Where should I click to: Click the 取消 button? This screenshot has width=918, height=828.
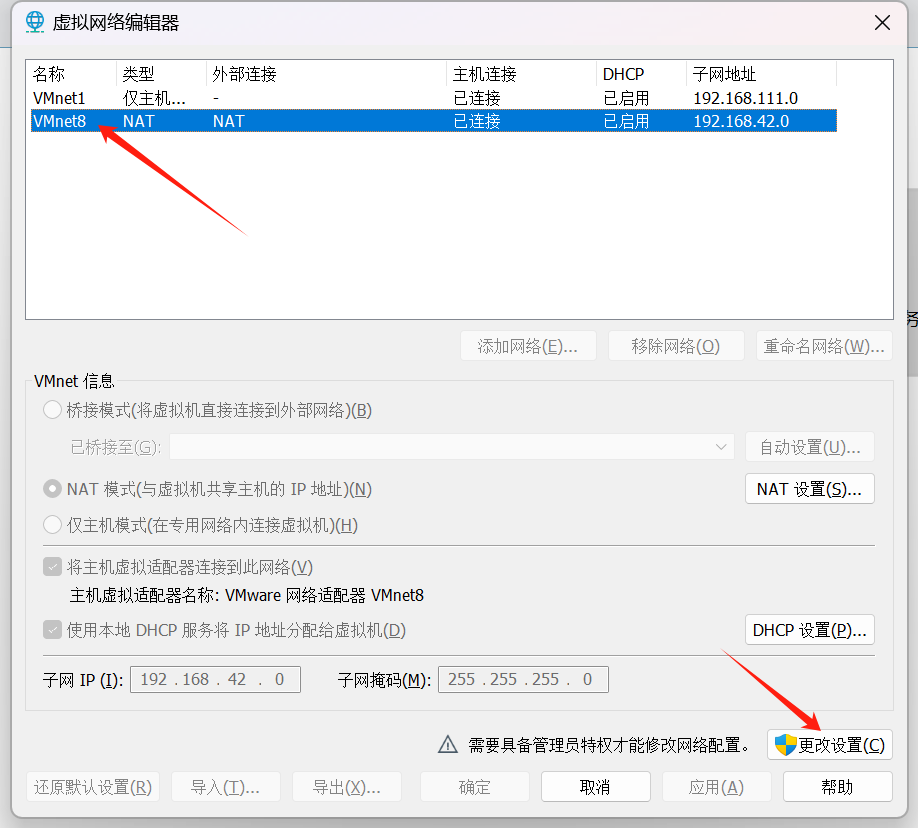(x=595, y=786)
